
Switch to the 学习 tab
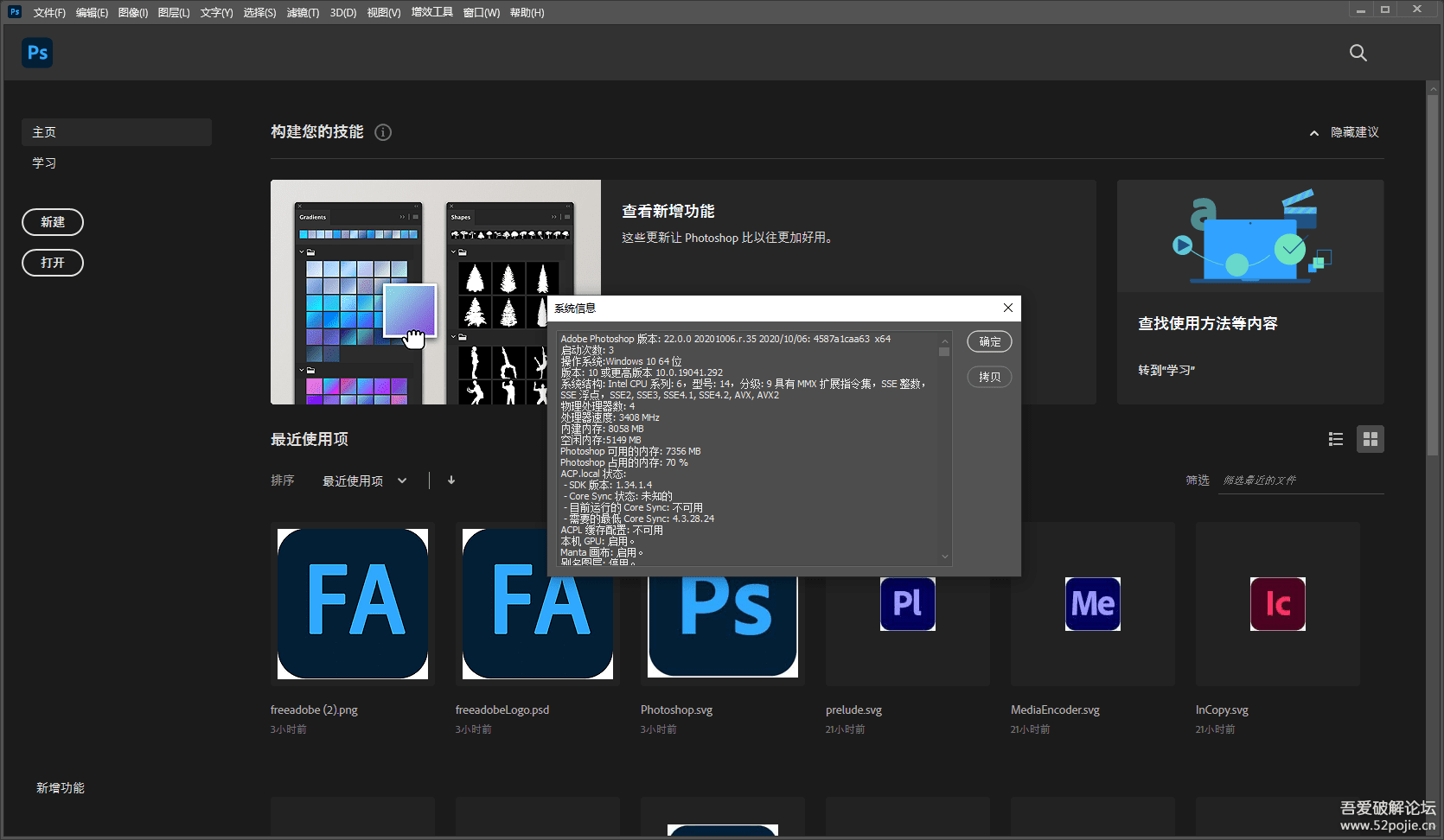(x=44, y=162)
